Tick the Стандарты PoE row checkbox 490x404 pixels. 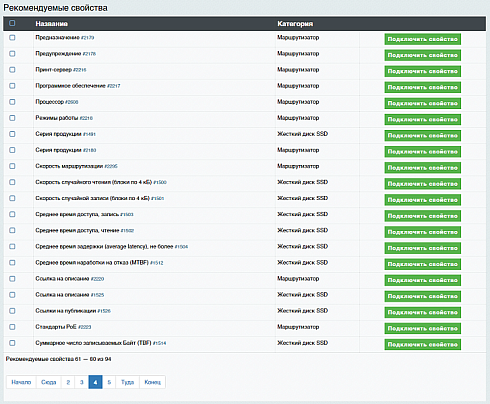(12, 327)
